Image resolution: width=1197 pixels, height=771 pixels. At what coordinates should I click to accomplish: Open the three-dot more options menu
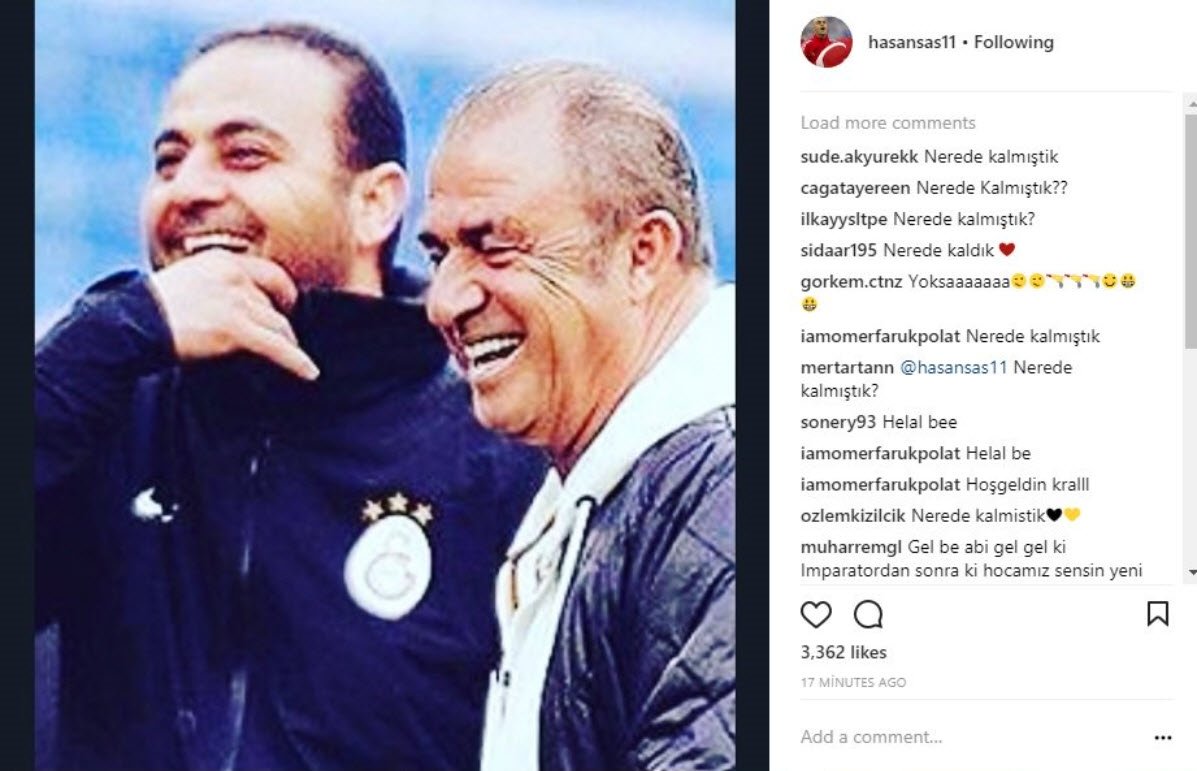pyautogui.click(x=1163, y=737)
